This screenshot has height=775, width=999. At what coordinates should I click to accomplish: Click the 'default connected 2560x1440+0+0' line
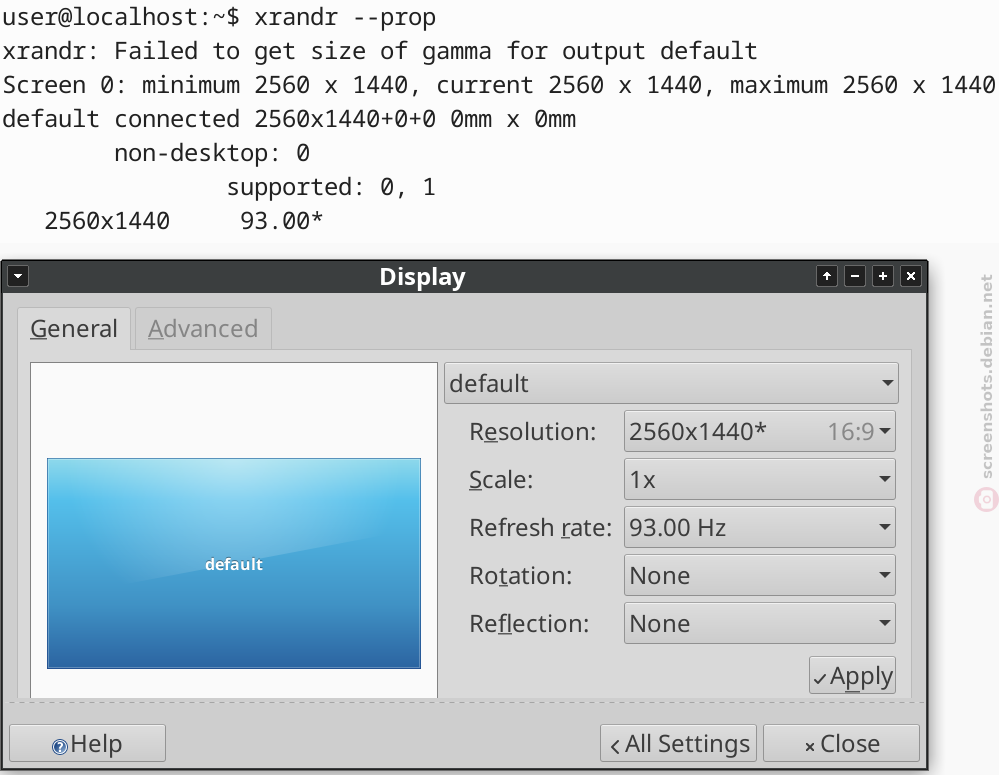click(289, 119)
